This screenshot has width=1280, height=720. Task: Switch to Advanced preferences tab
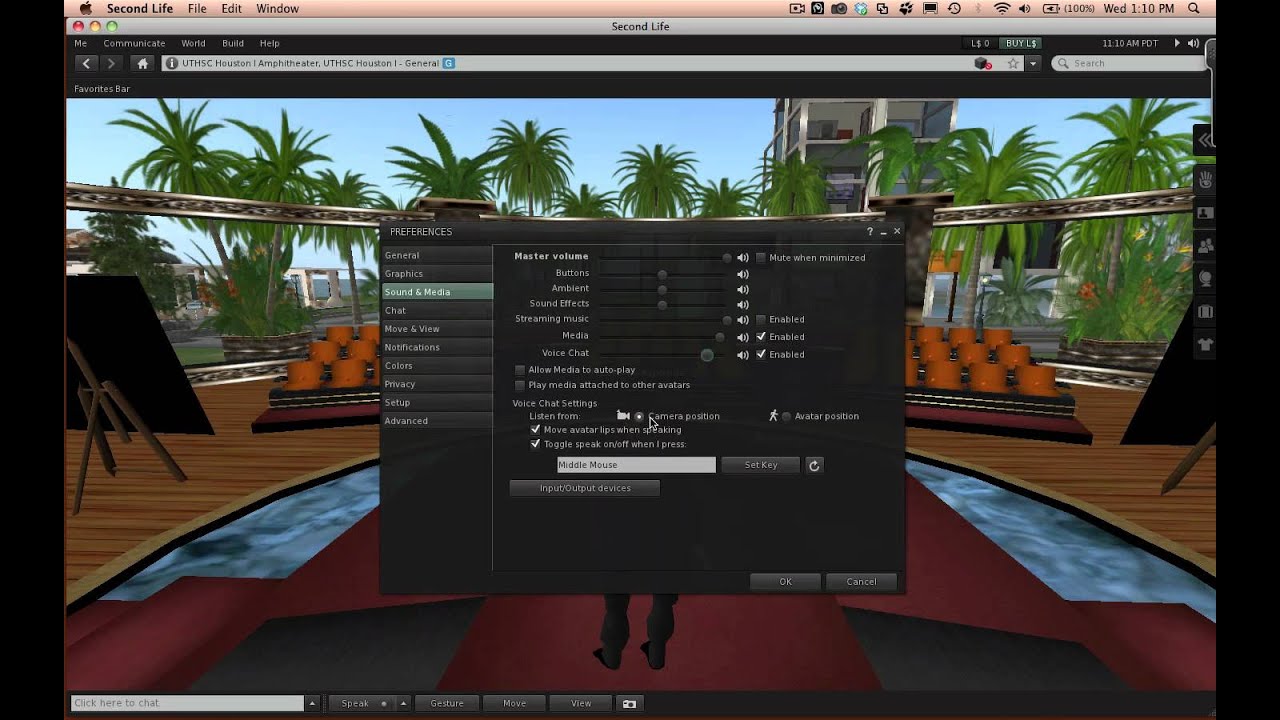437,421
